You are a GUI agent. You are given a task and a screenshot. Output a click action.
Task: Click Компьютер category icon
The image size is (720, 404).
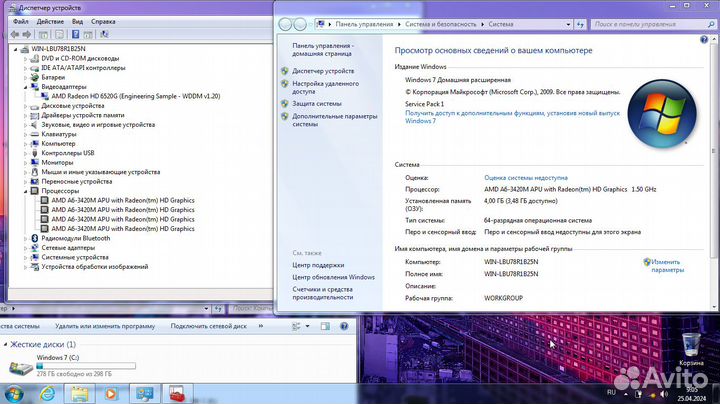[34, 144]
